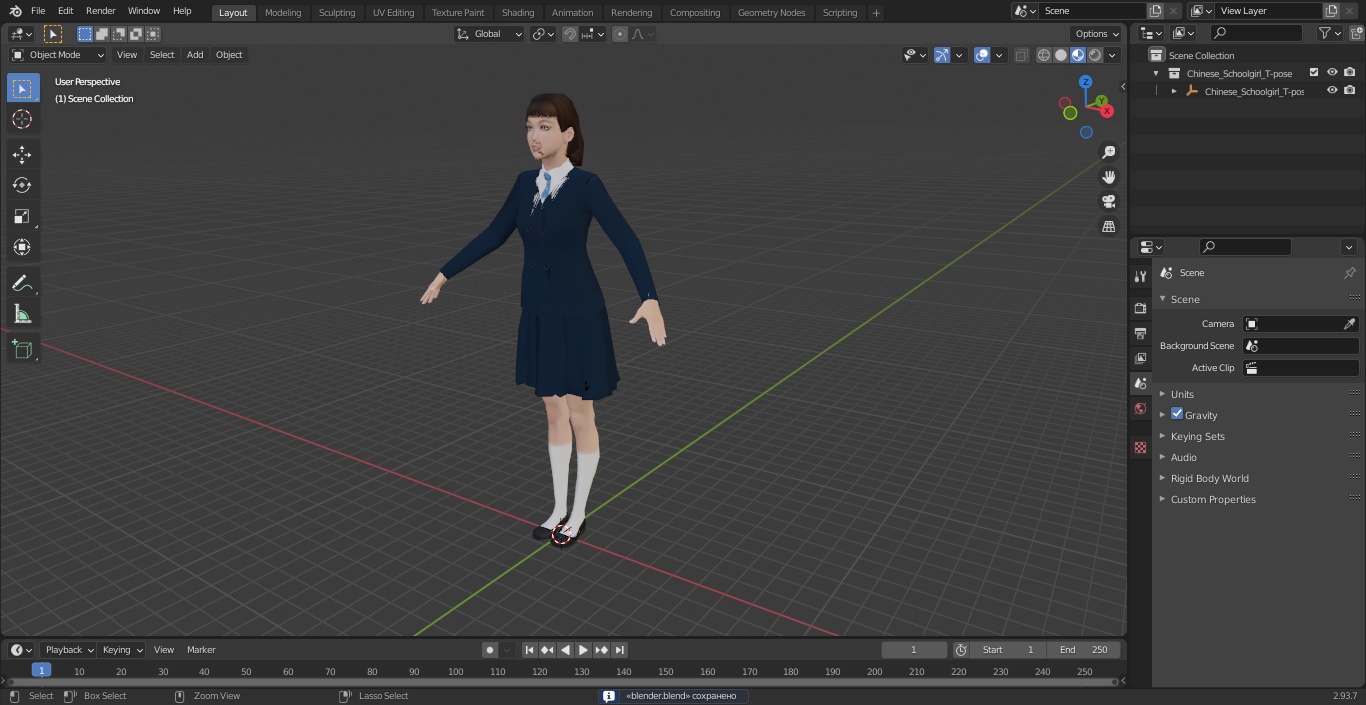Toggle exclude checkbox for Chinese_Schoolgirl_T-pose collection
1366x705 pixels.
pyautogui.click(x=1314, y=73)
